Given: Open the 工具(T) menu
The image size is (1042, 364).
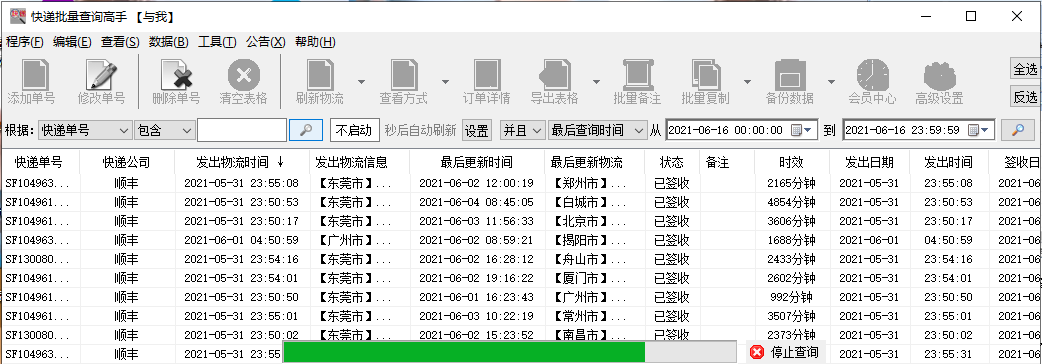Looking at the screenshot, I should pos(217,42).
